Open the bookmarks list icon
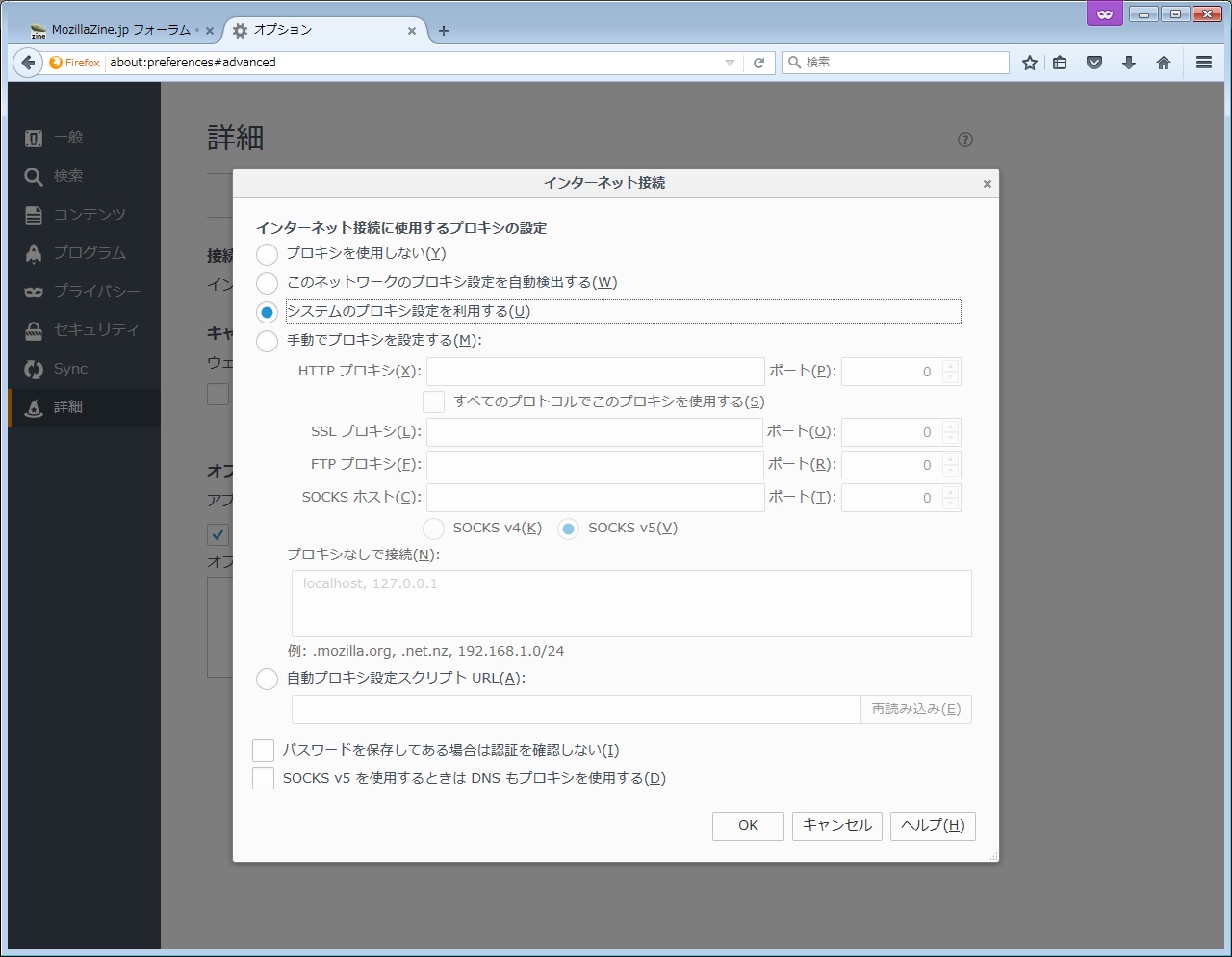The width and height of the screenshot is (1232, 957). tap(1060, 63)
